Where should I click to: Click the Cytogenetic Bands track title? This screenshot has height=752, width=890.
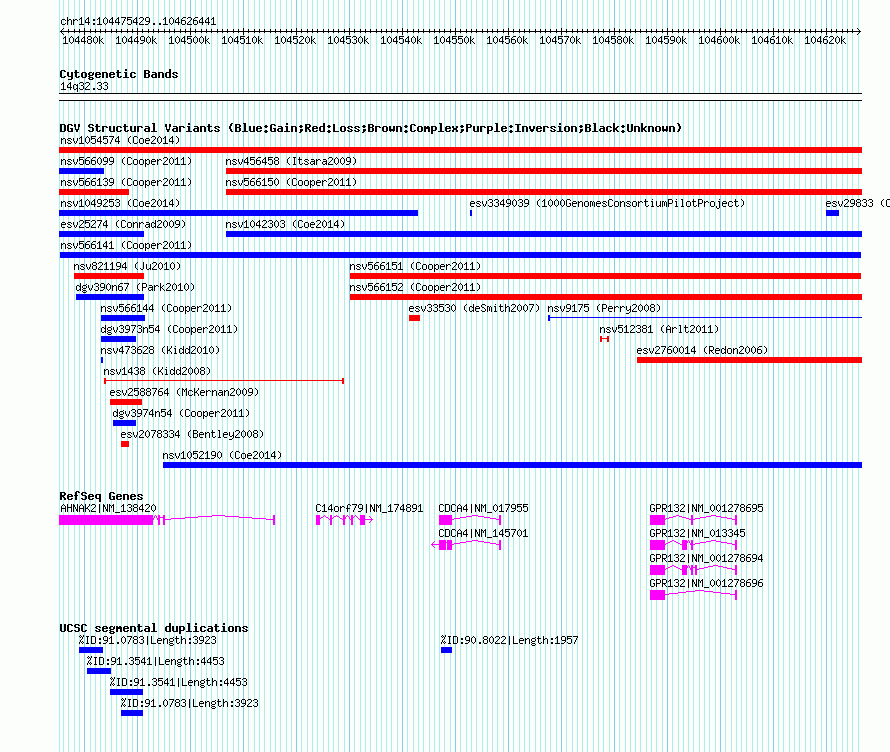pyautogui.click(x=119, y=74)
